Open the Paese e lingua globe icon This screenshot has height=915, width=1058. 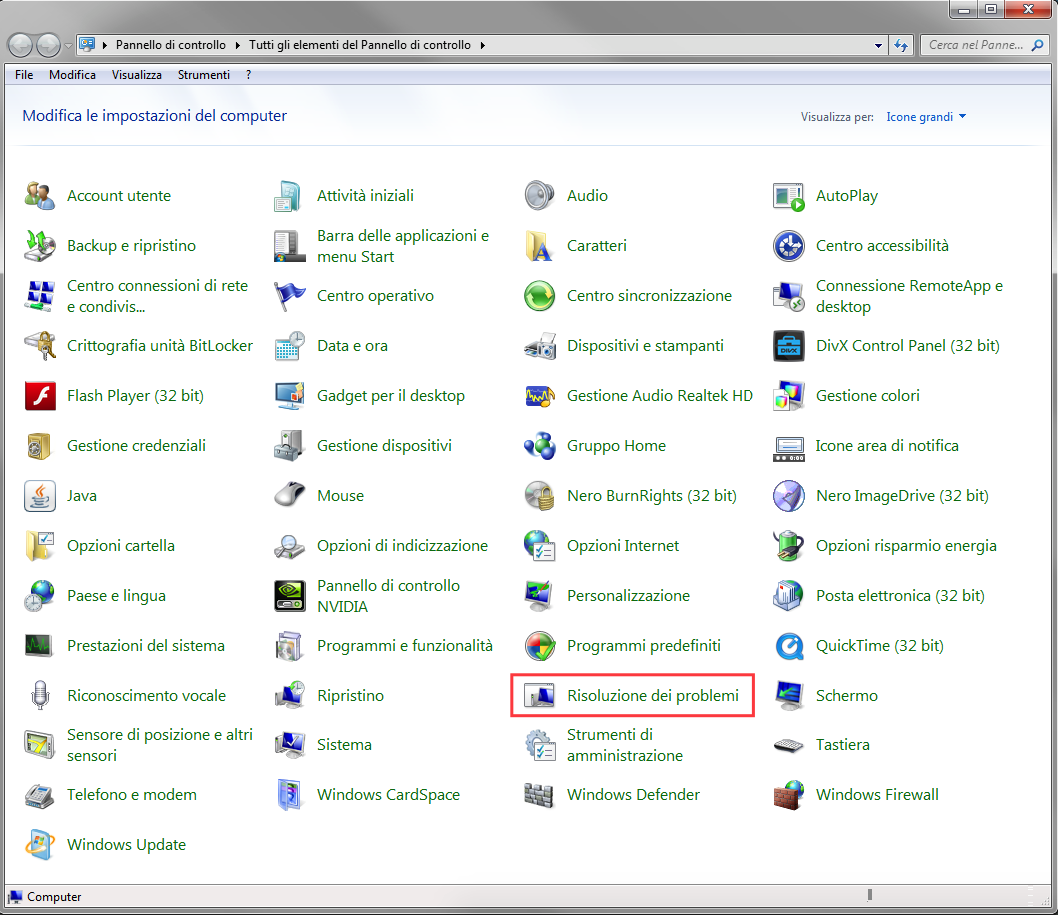click(39, 595)
